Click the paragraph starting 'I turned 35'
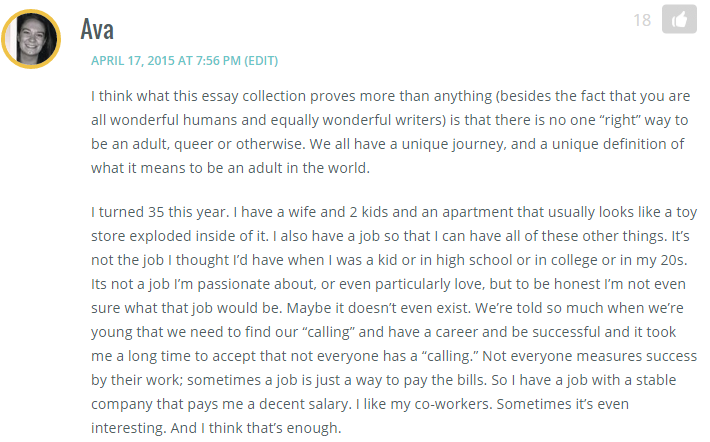710x442 pixels. [393, 320]
